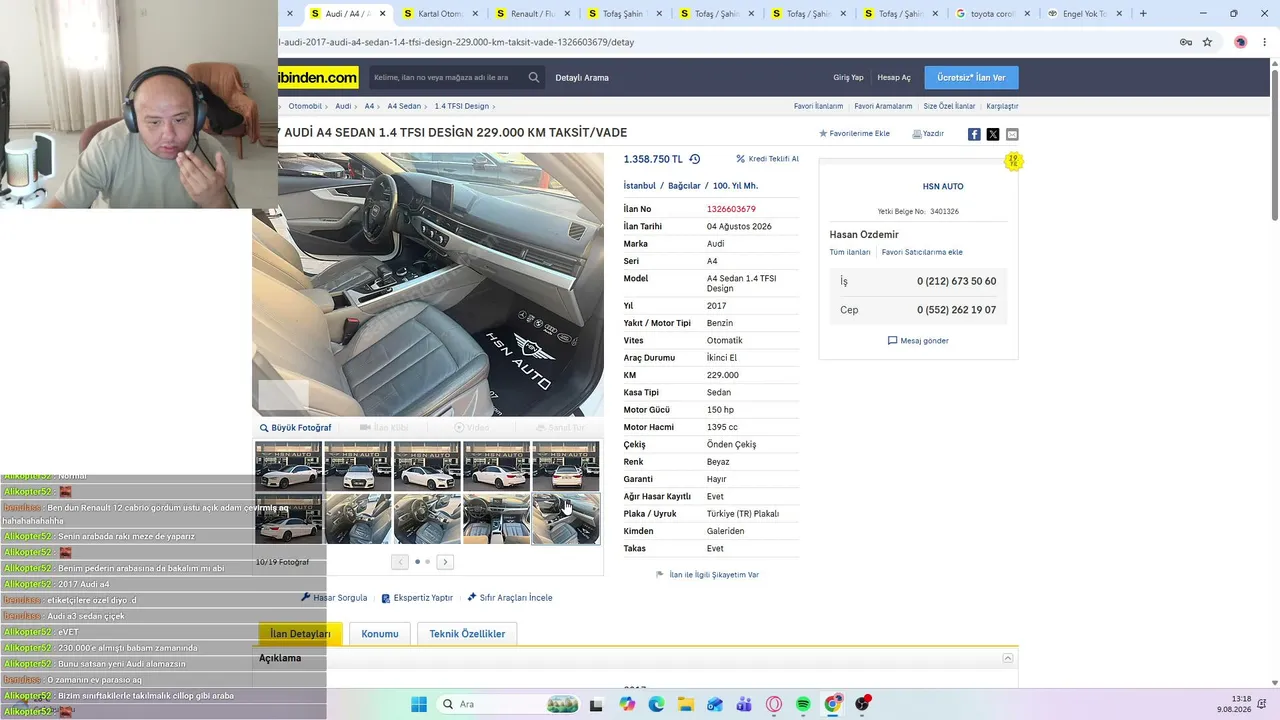This screenshot has width=1280, height=720.
Task: Open the Teknik Özellikler tab
Action: [467, 634]
